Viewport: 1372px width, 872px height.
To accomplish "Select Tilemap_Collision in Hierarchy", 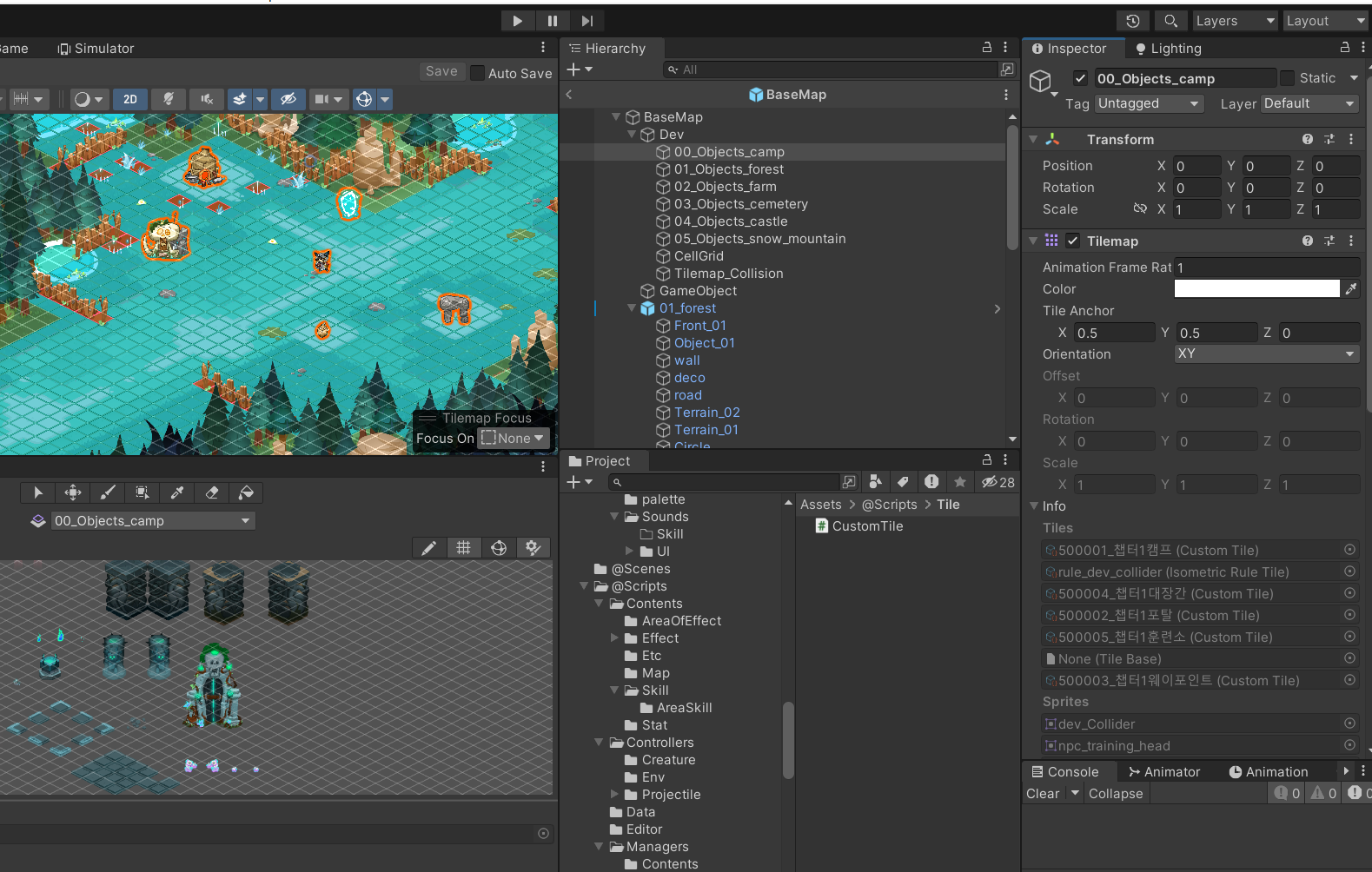I will coord(729,274).
